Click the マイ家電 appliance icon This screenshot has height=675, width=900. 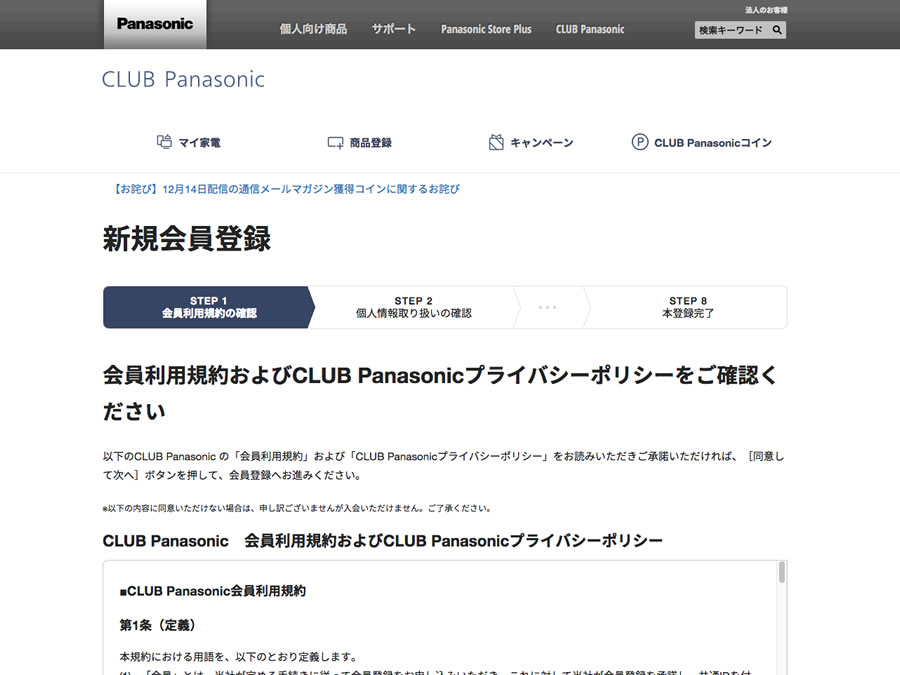click(164, 142)
